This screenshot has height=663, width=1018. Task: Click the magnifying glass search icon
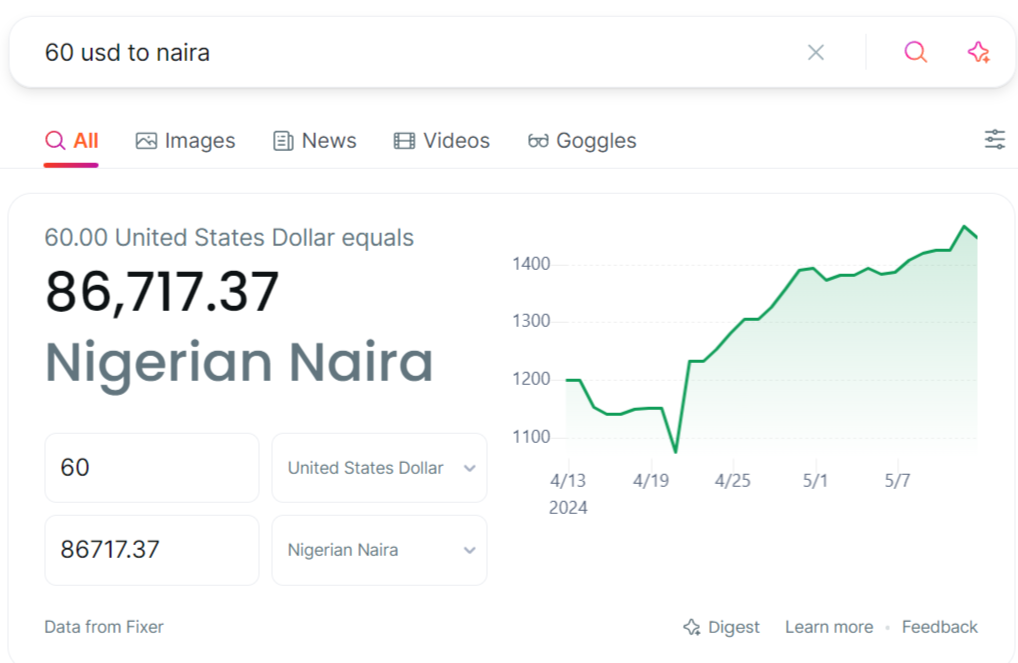[915, 52]
